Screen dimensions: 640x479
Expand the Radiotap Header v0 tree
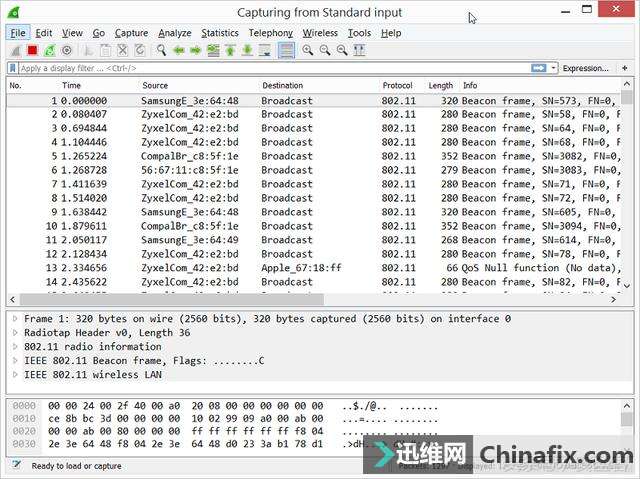[x=15, y=333]
